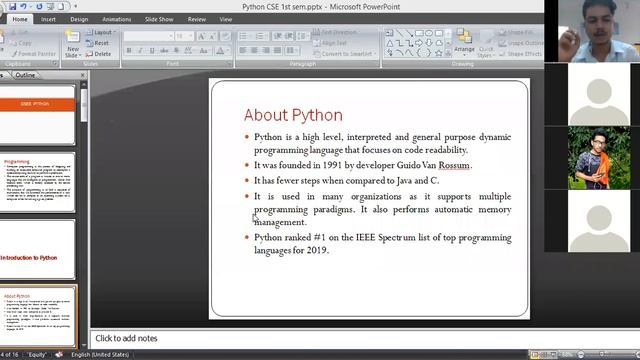Switch to the Review tab
Image resolution: width=640 pixels, height=360 pixels.
pos(197,19)
